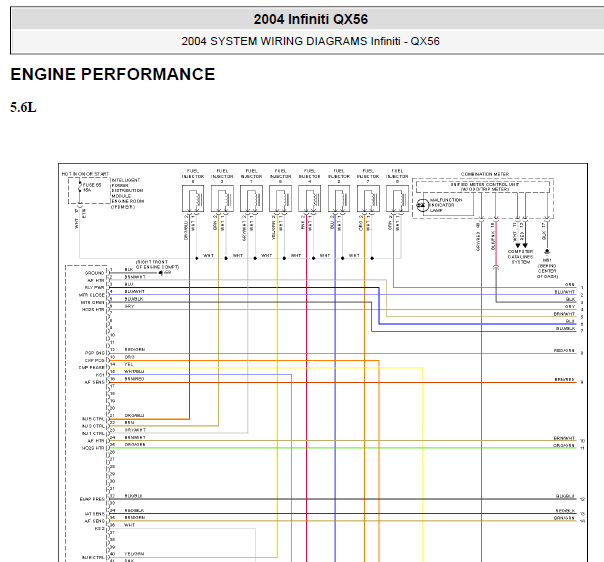Click the 'BLU/WHT' wire label at pin 4

coord(134,292)
